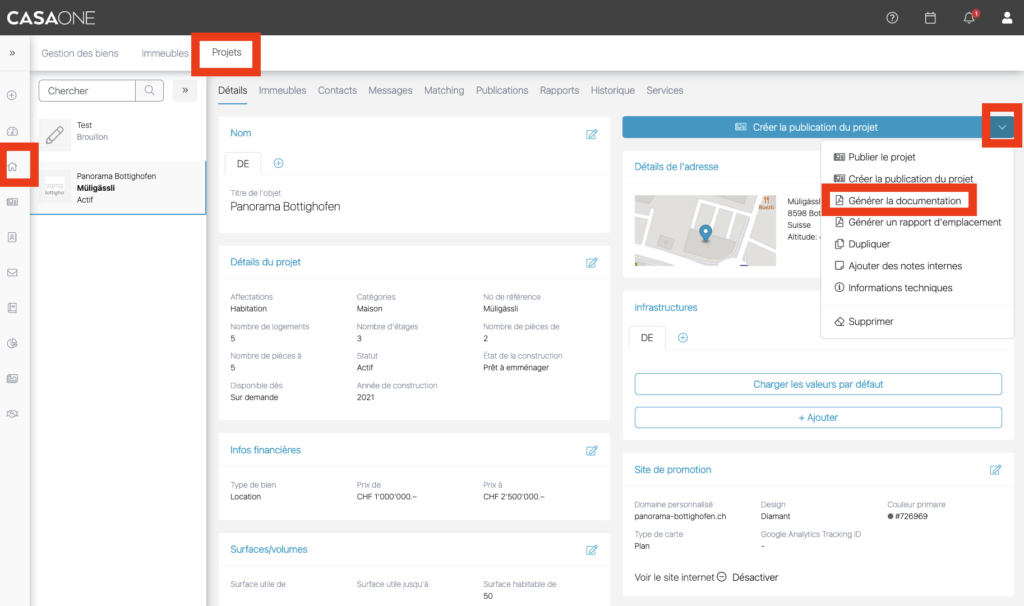Add a language in Nom section
The image size is (1024, 606).
click(279, 163)
